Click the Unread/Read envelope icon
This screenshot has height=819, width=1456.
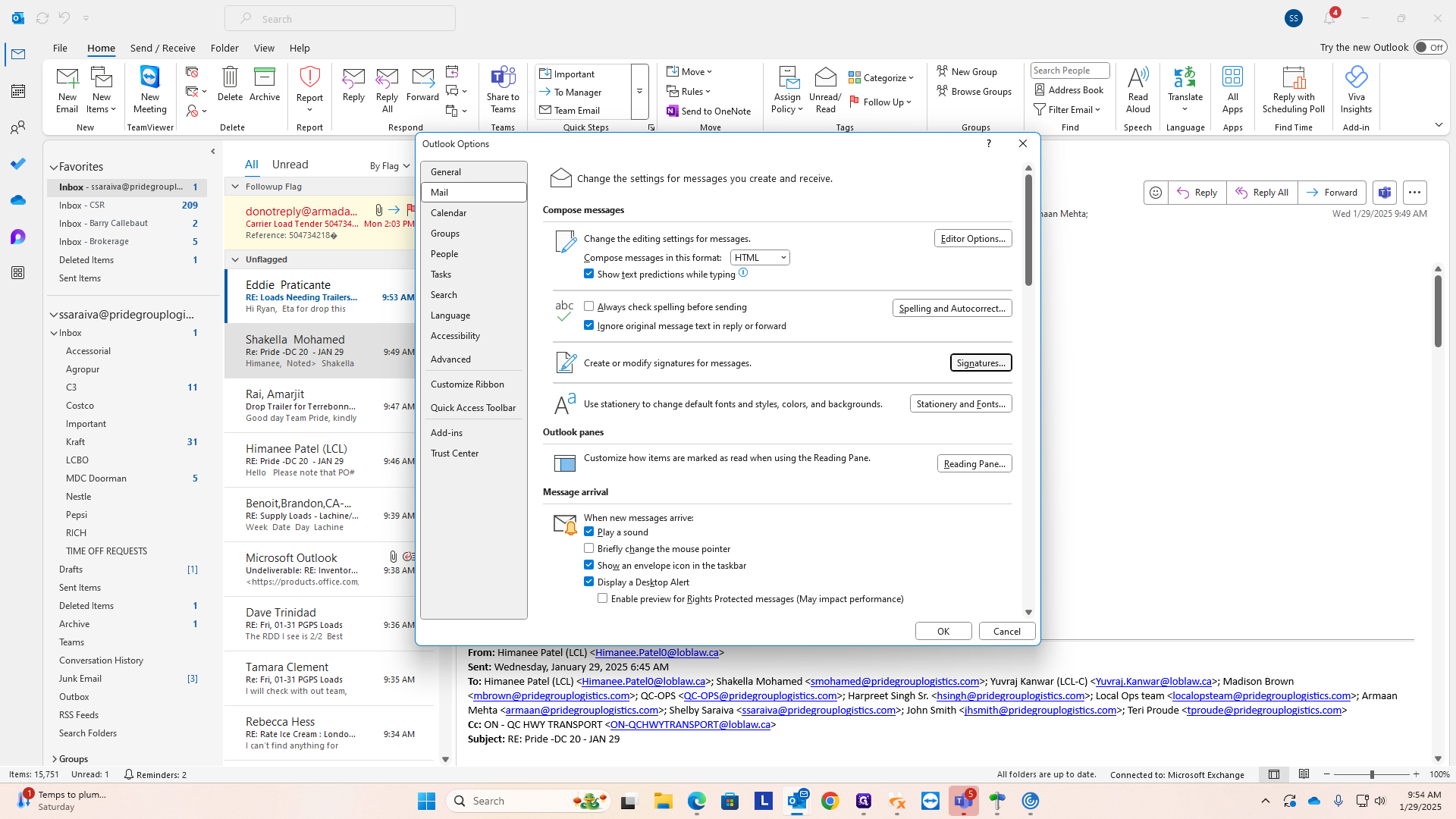tap(825, 89)
